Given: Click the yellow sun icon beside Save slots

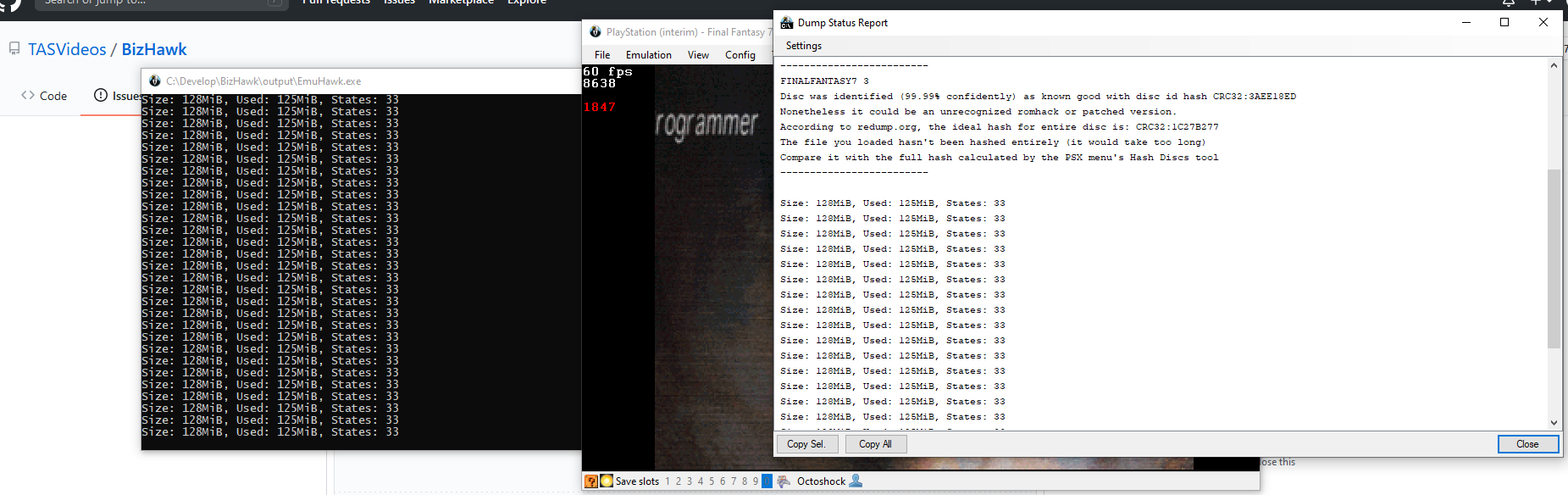Looking at the screenshot, I should tap(607, 481).
